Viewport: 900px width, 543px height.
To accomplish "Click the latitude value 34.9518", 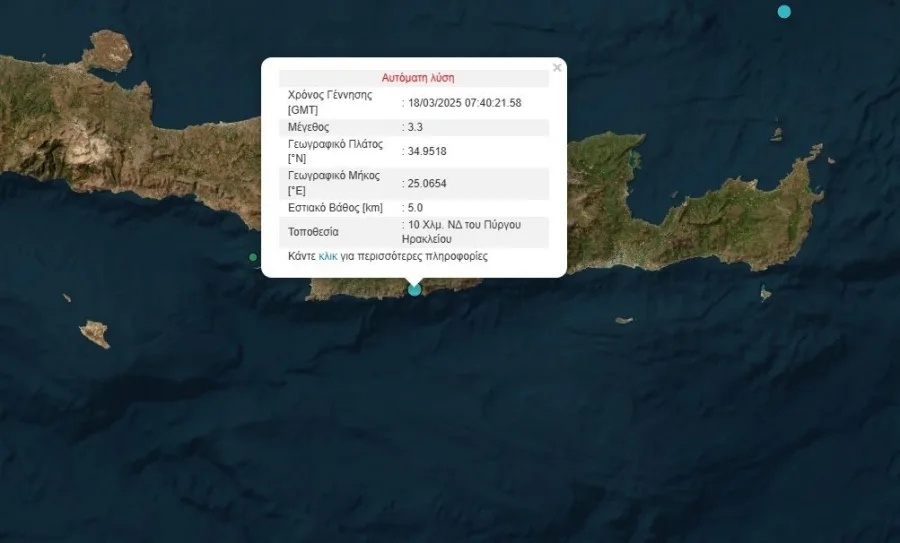I will [426, 151].
